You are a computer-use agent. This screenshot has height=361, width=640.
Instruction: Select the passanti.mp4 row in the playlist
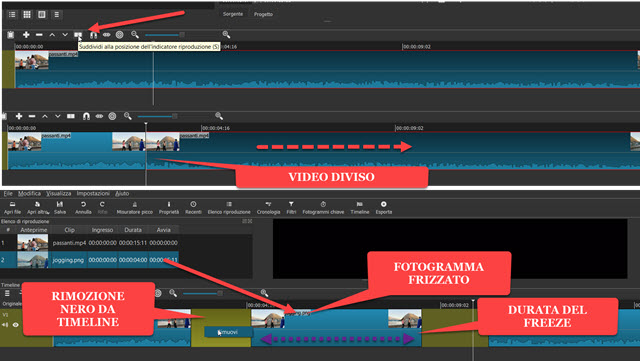pyautogui.click(x=89, y=243)
